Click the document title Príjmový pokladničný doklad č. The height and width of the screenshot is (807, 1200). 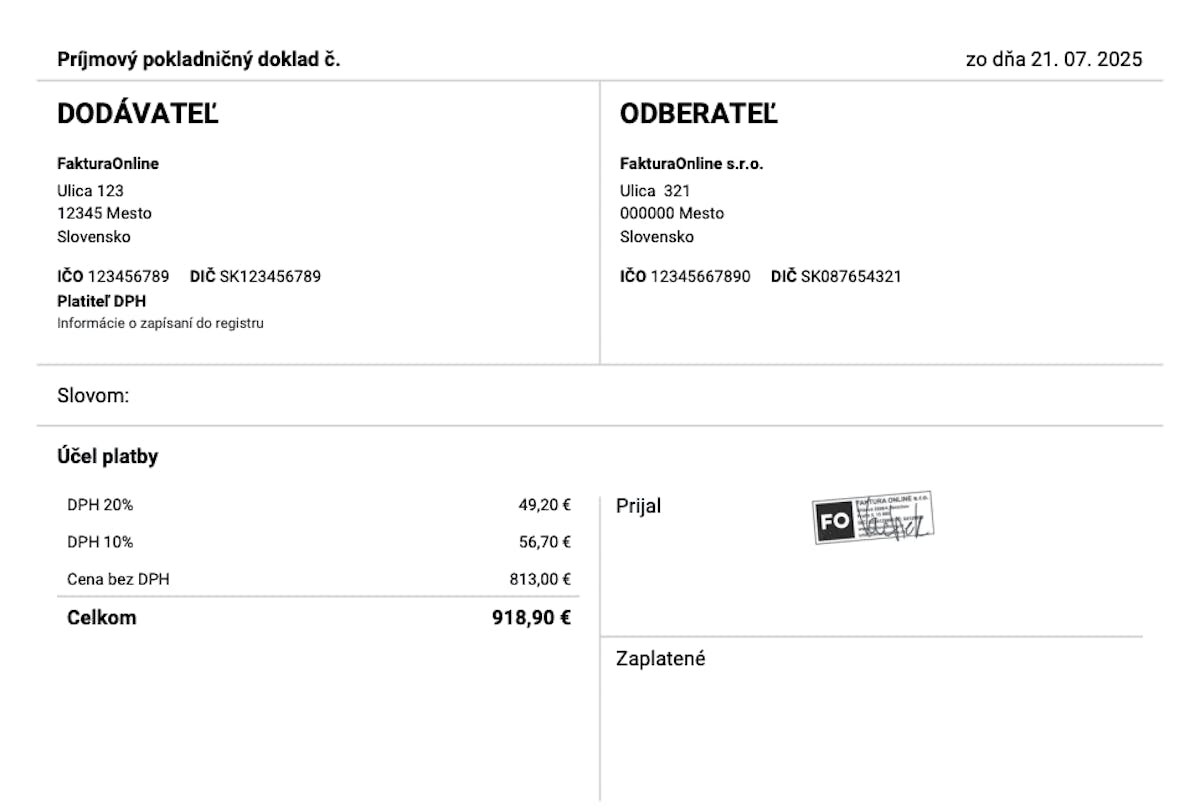[x=199, y=59]
